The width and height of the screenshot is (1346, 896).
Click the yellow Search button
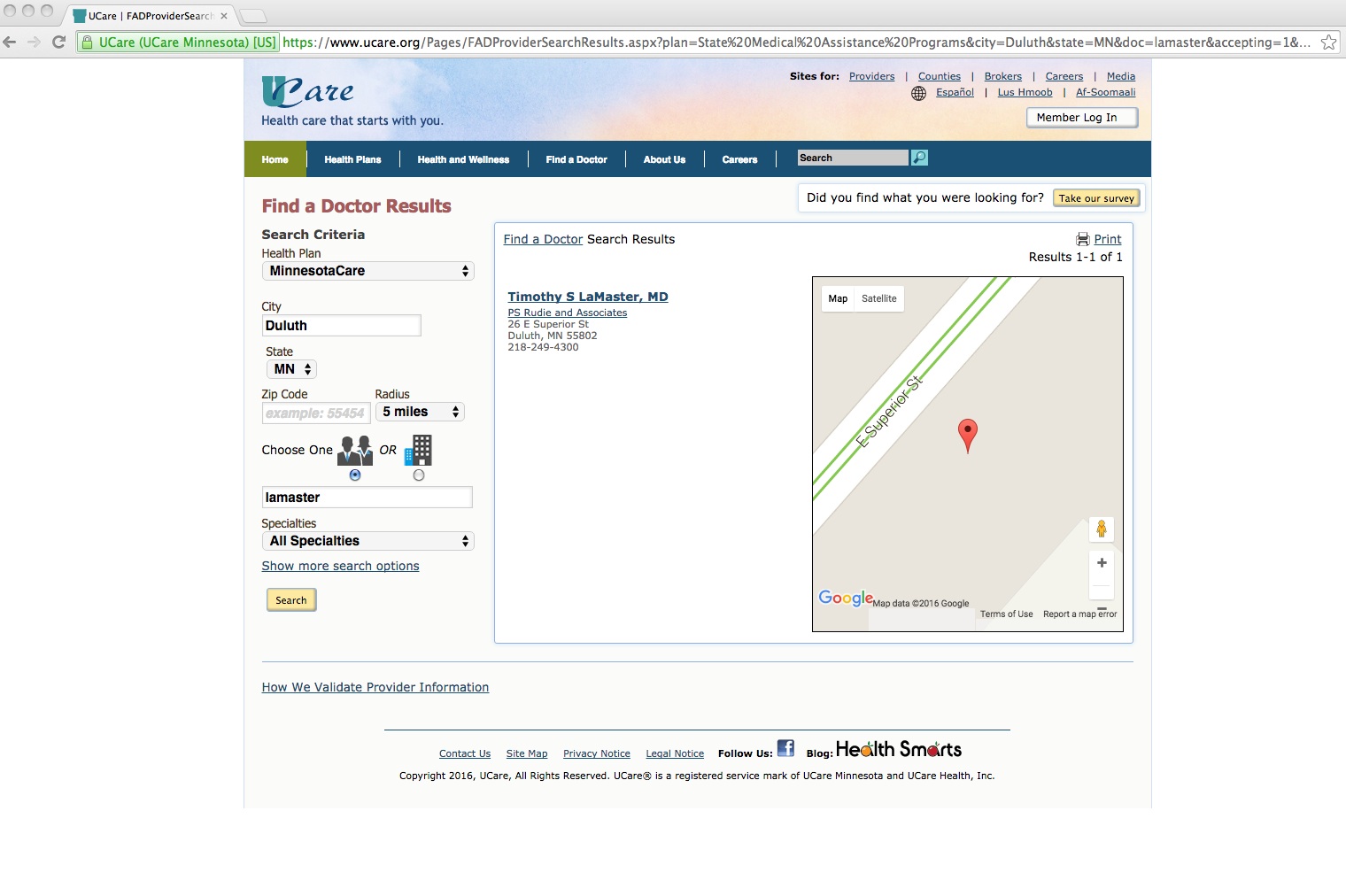point(291,600)
